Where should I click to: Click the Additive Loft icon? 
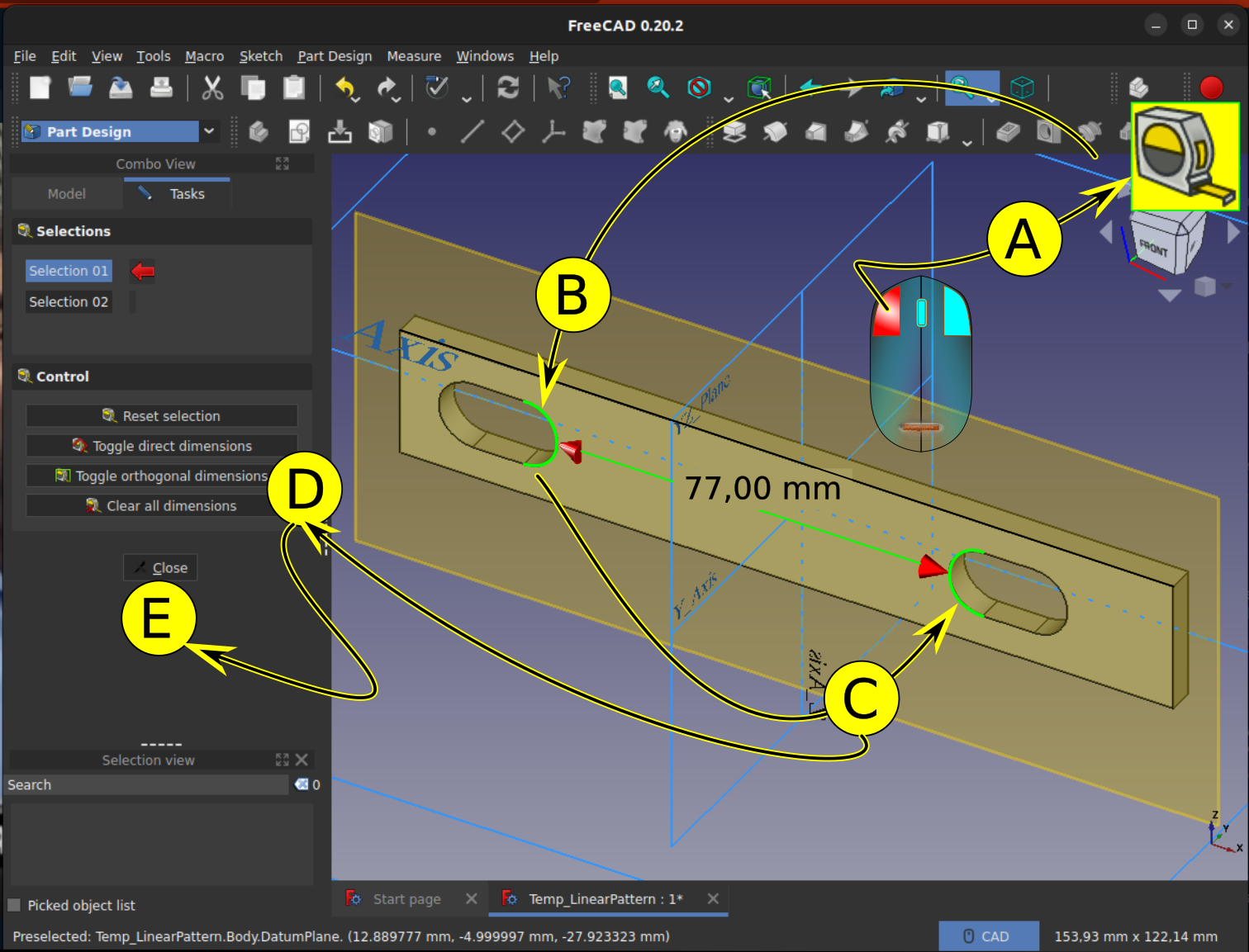815,132
